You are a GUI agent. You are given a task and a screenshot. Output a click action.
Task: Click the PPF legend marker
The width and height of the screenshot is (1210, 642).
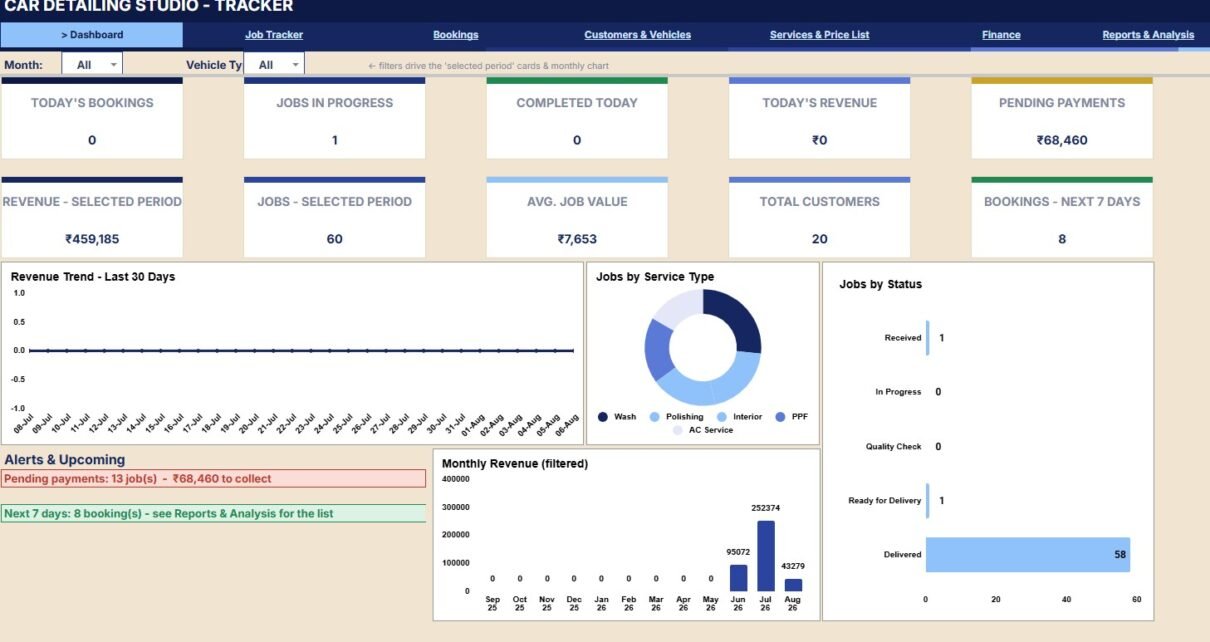[780, 417]
